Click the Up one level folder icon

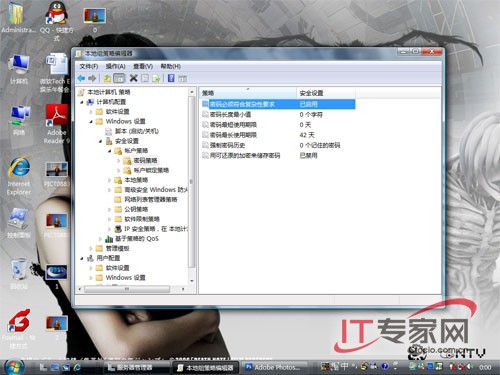tap(107, 78)
